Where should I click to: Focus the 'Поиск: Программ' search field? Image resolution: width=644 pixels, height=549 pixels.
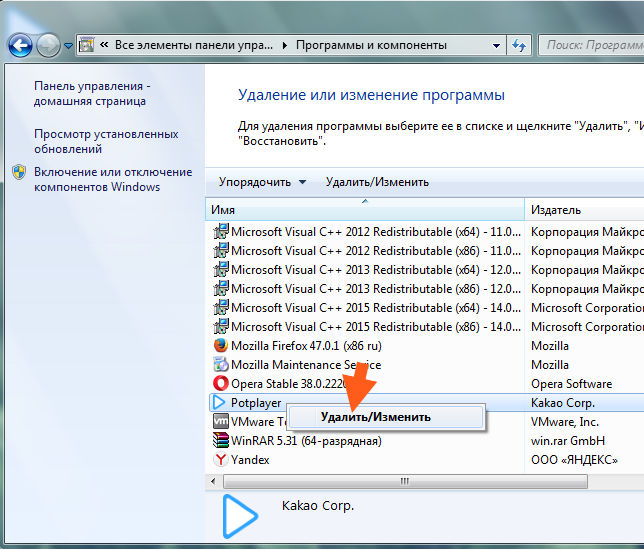pos(591,45)
